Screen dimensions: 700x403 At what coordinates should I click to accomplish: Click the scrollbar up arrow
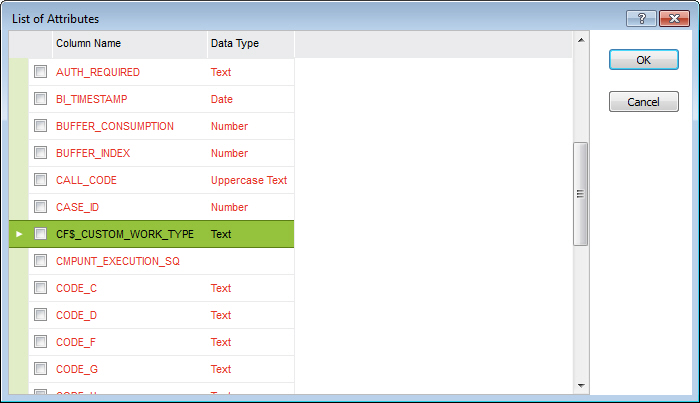(580, 41)
